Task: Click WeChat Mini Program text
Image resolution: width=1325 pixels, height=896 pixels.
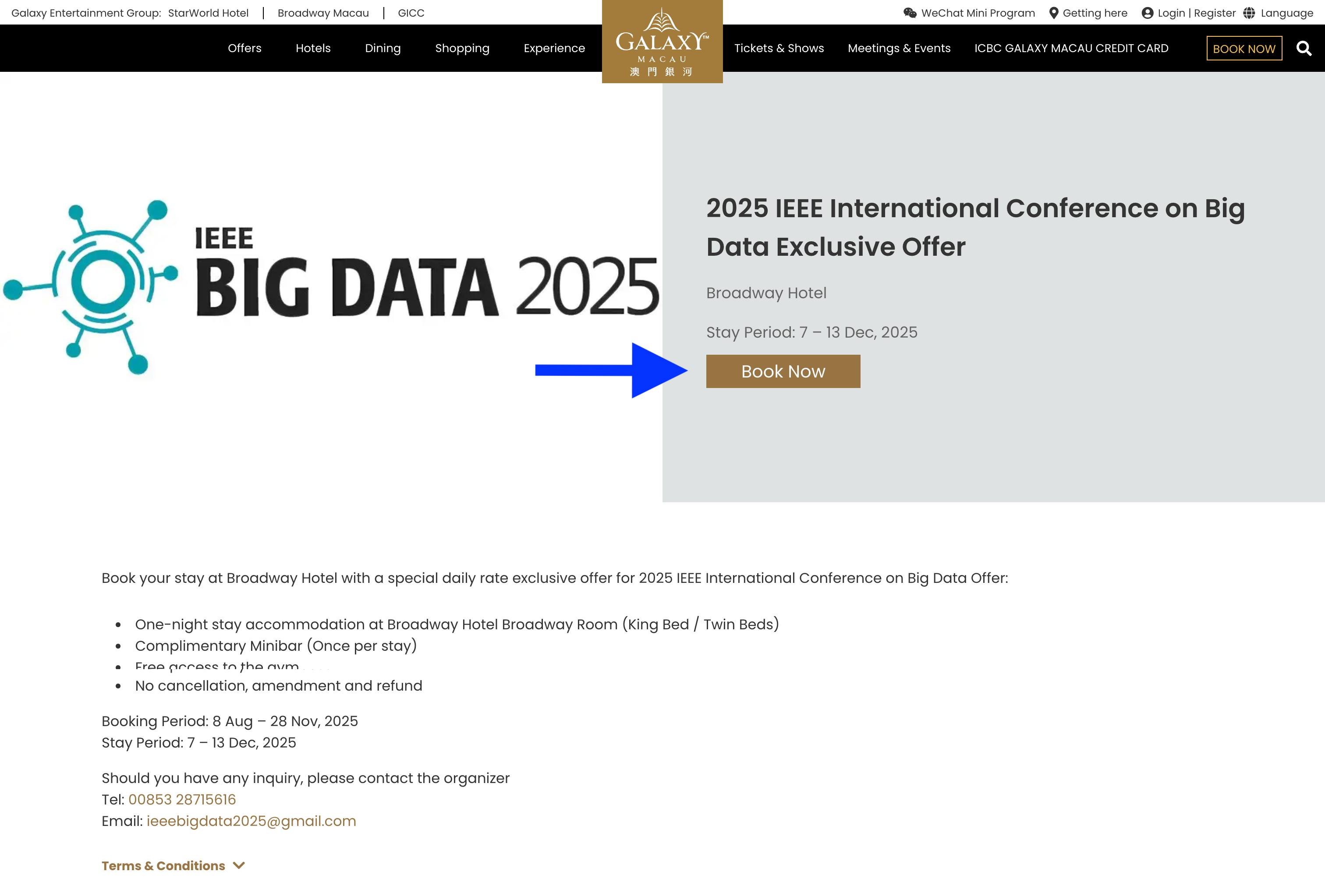Action: (978, 13)
